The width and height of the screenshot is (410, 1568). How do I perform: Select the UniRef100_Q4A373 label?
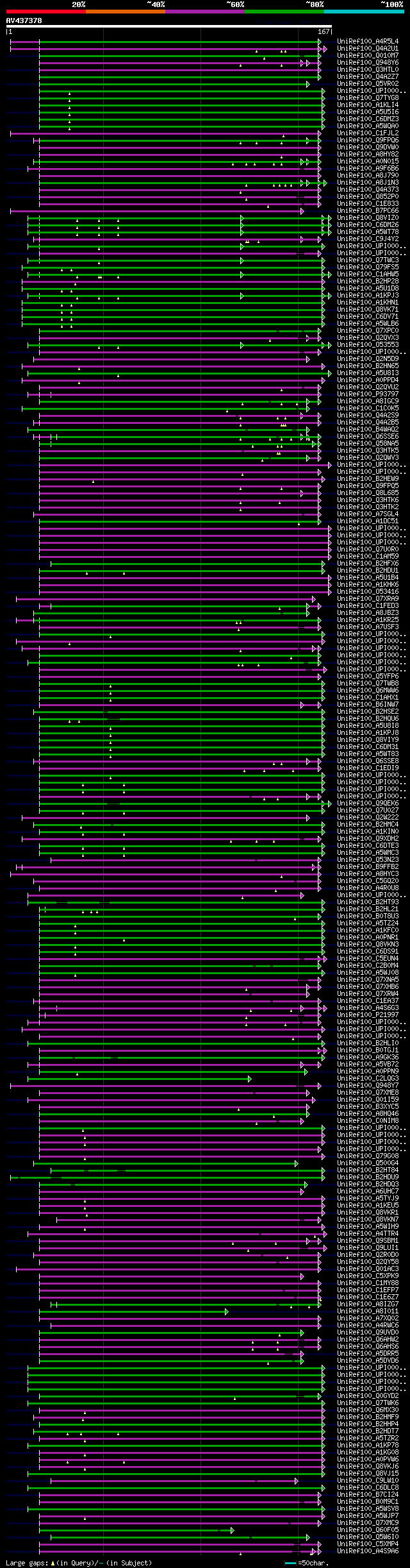(368, 190)
